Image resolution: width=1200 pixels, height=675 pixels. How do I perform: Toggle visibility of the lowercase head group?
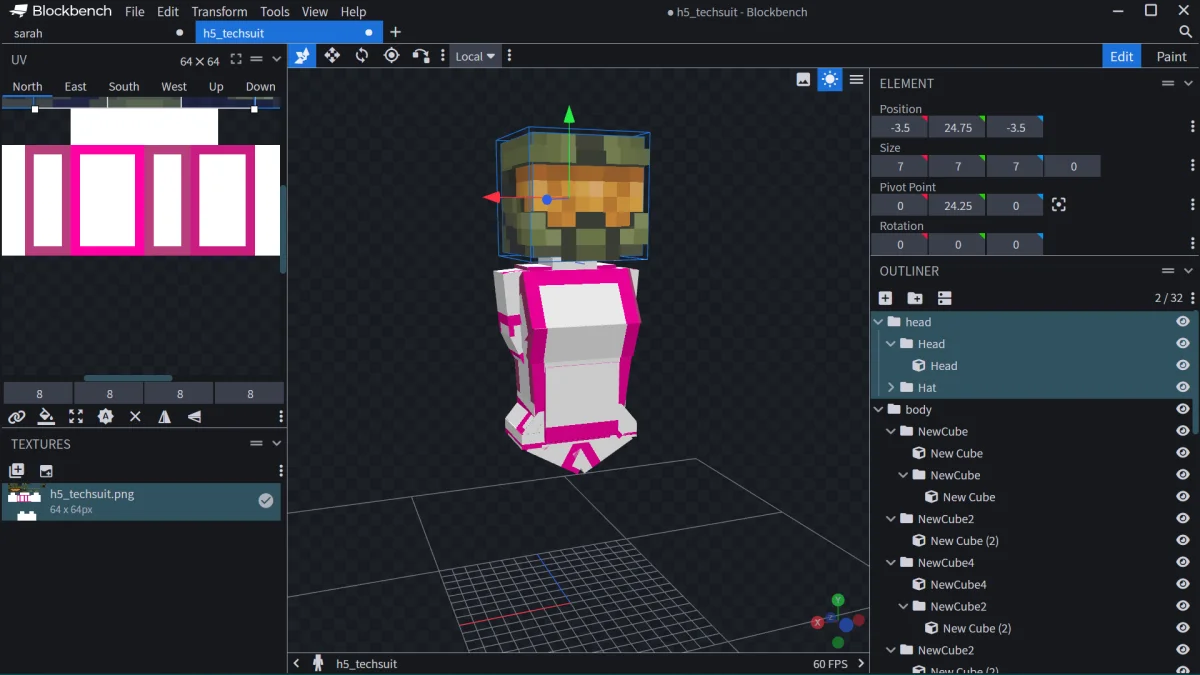1183,322
